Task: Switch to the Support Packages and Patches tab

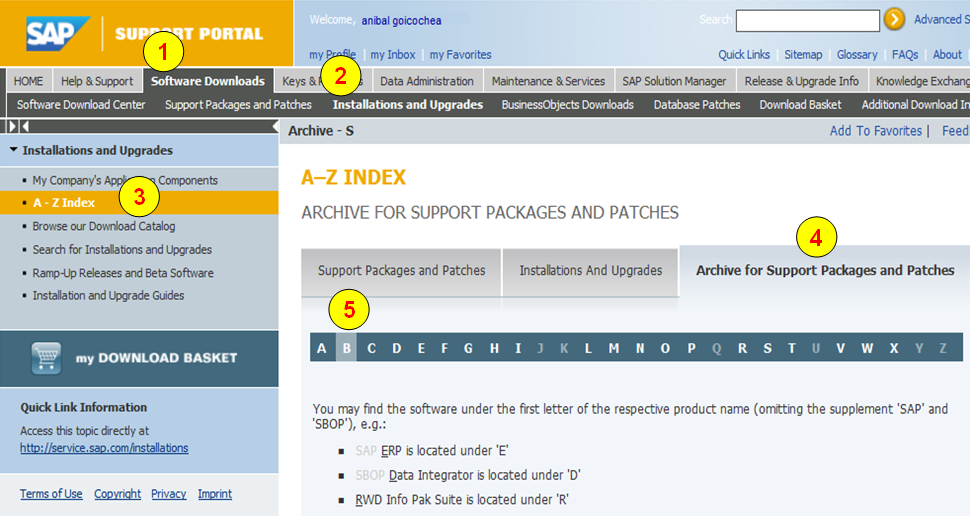Action: pyautogui.click(x=401, y=271)
